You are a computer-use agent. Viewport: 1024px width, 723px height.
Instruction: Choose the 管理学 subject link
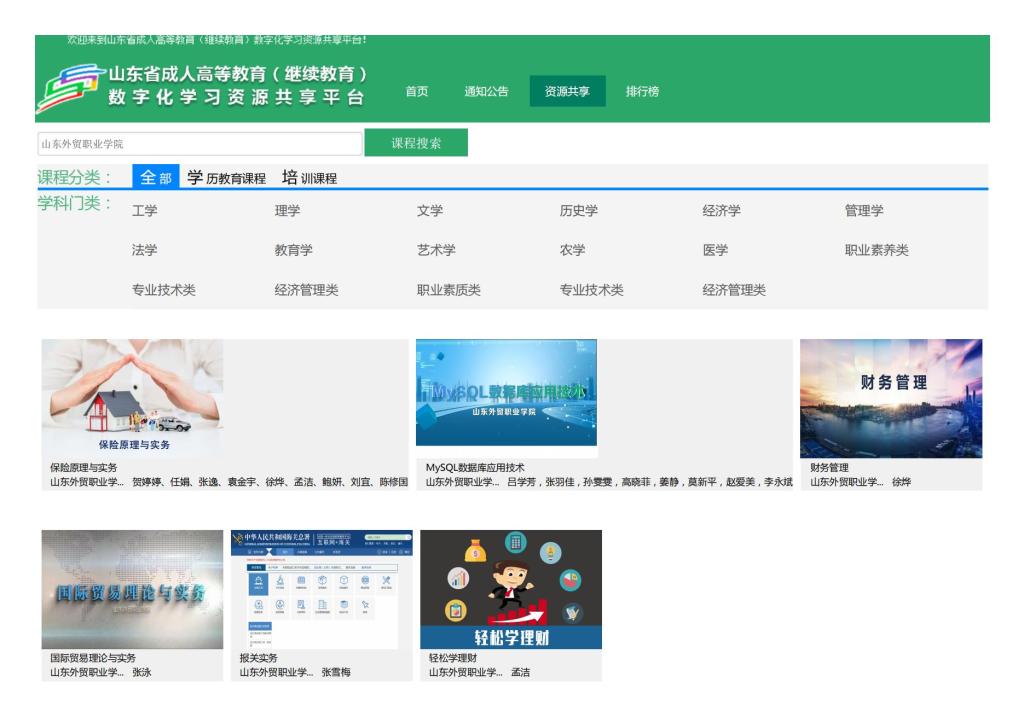(x=864, y=211)
